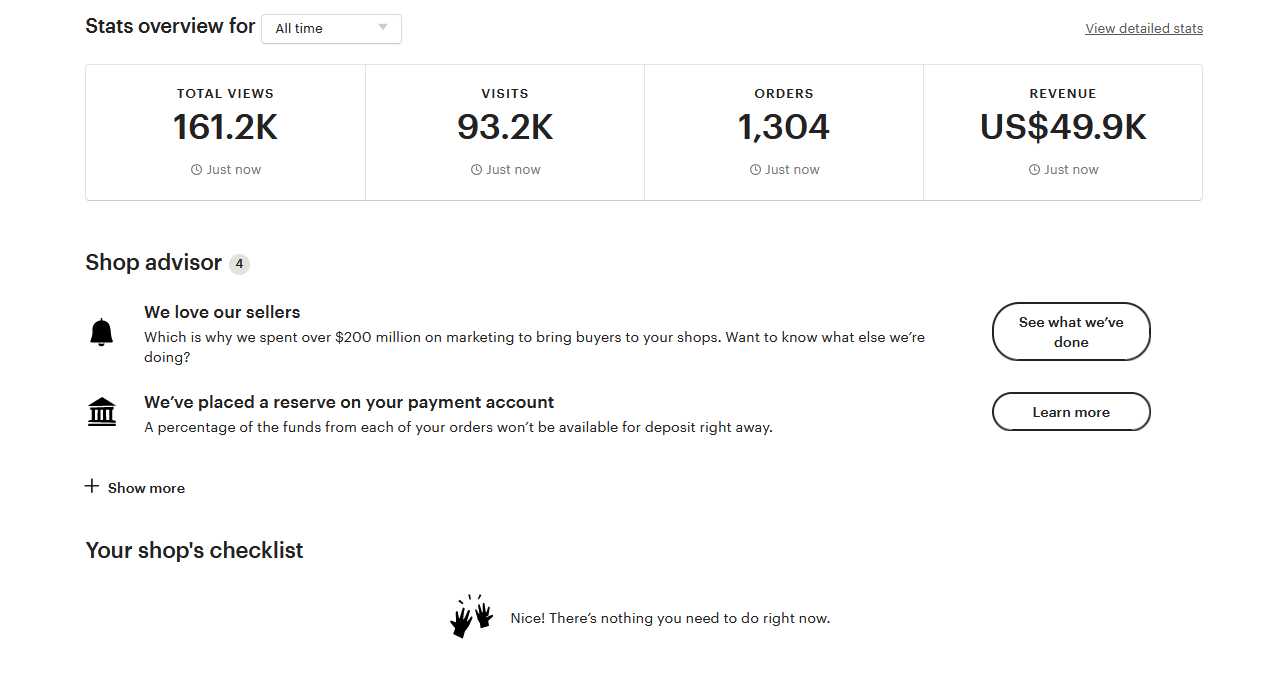1272x683 pixels.
Task: Open the All time period dropdown
Action: [x=330, y=29]
